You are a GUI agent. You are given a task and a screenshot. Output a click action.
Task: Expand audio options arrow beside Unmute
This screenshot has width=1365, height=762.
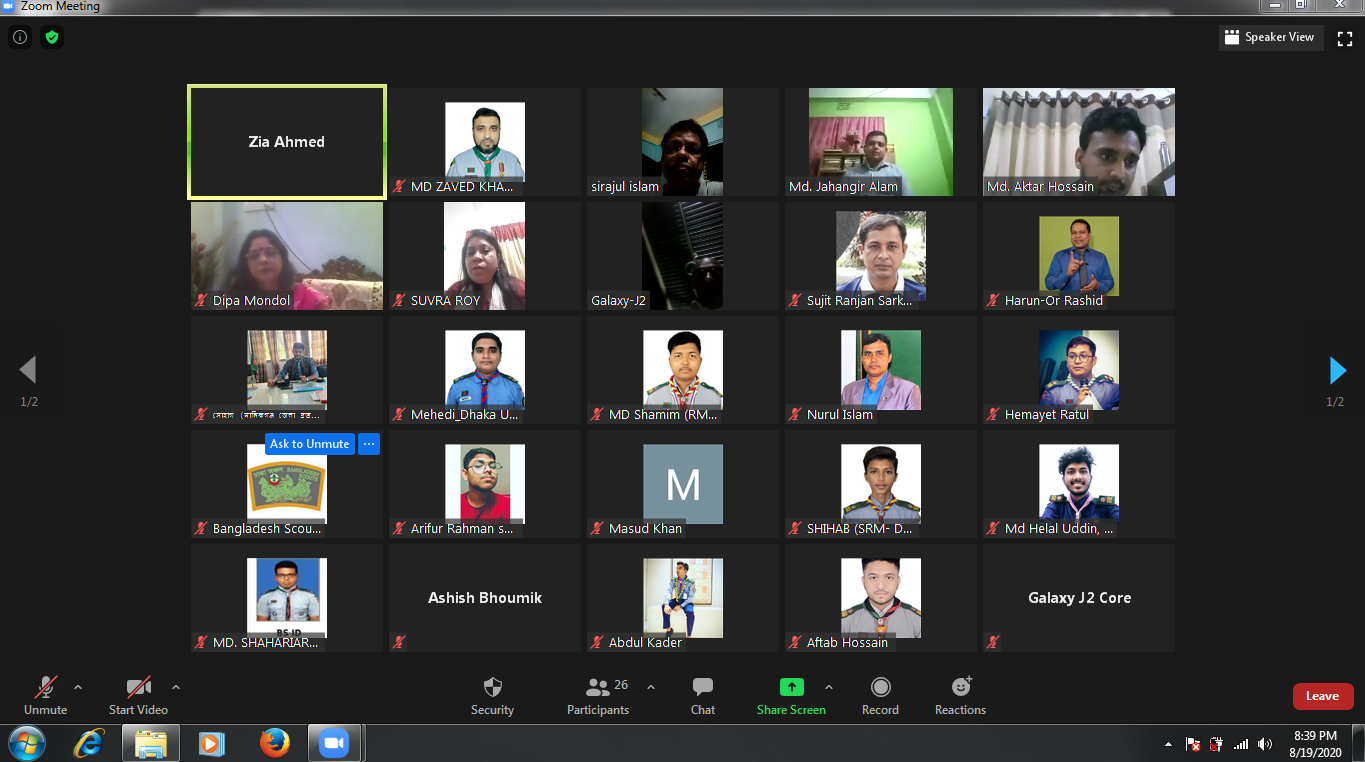pos(78,687)
